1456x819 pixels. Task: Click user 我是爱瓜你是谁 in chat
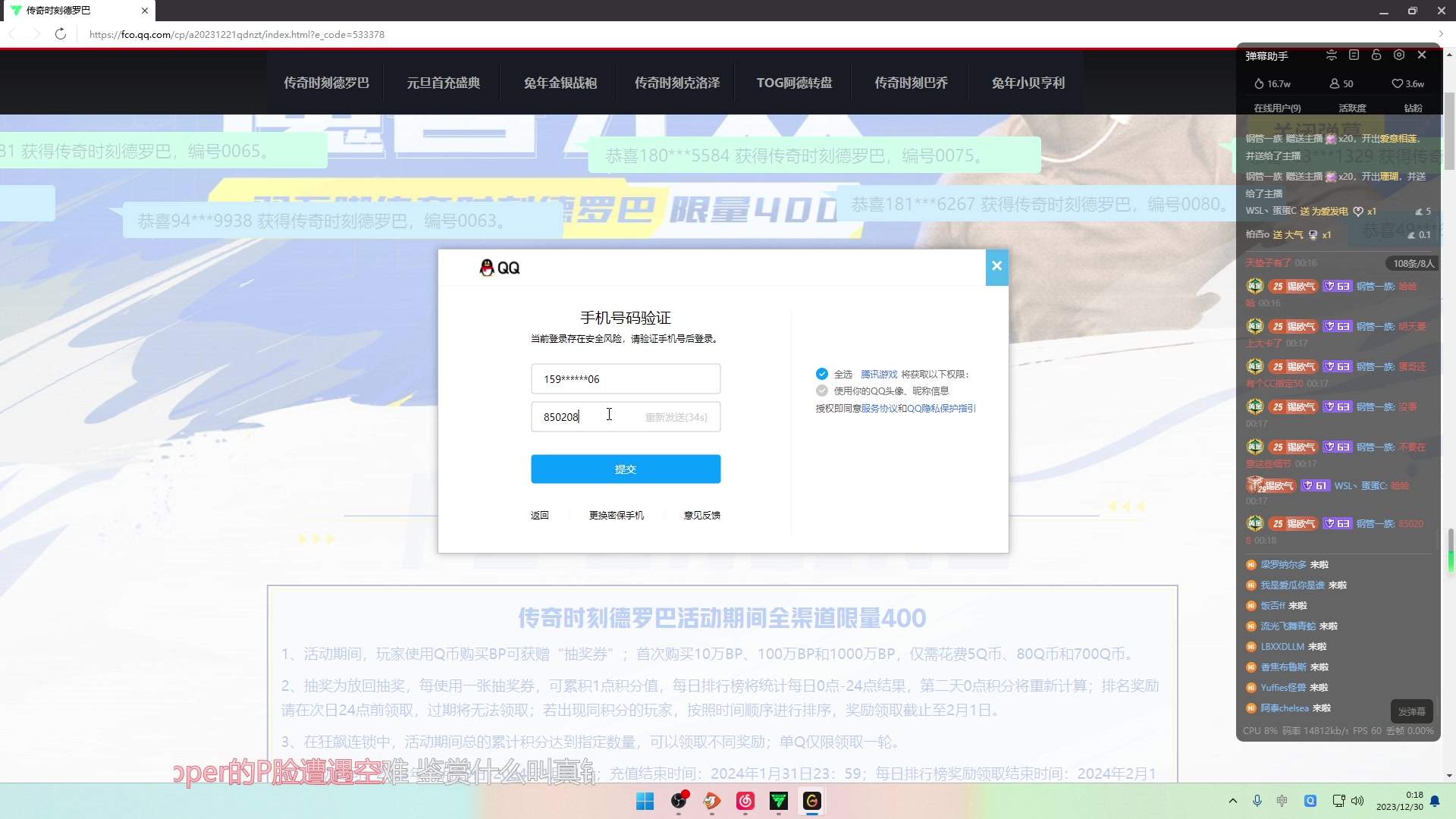point(1292,585)
